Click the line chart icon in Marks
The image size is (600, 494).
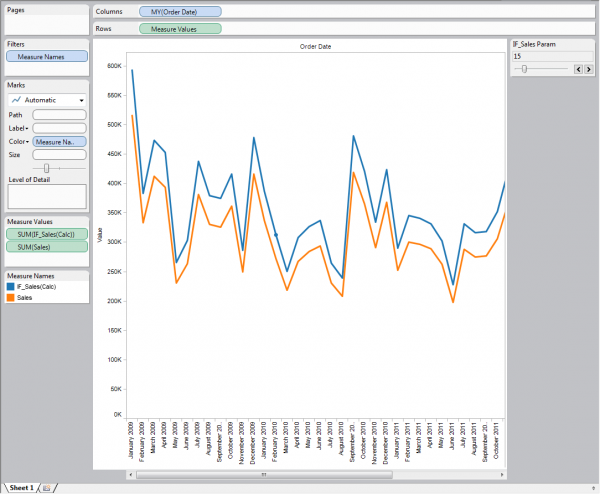[16, 100]
